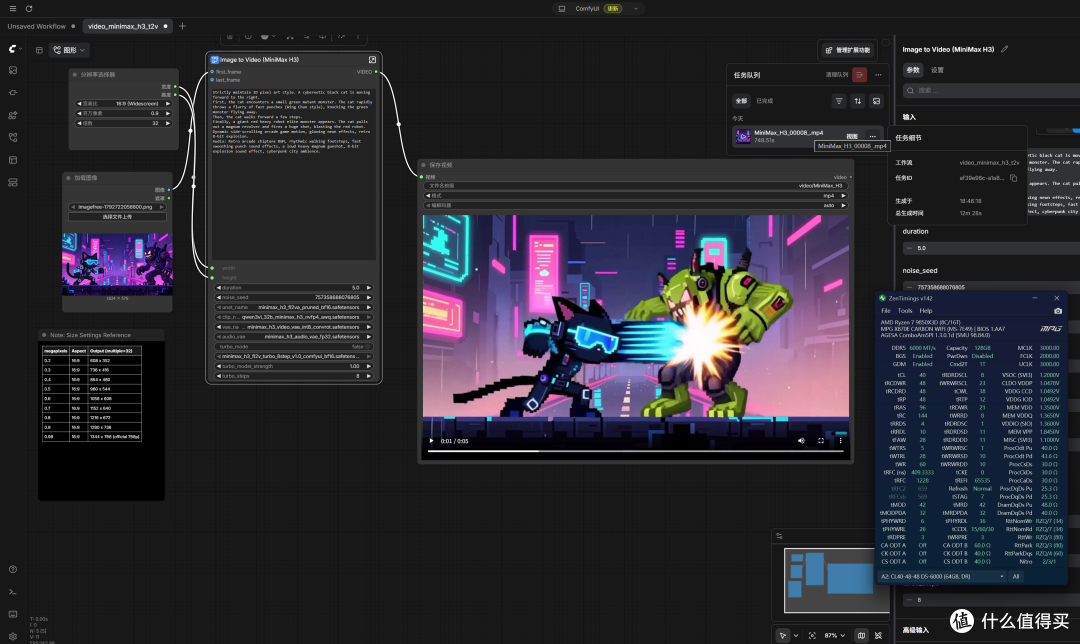Viewport: 1080px width, 644px height.
Task: Add a new workflow tab with plus icon
Action: [183, 26]
